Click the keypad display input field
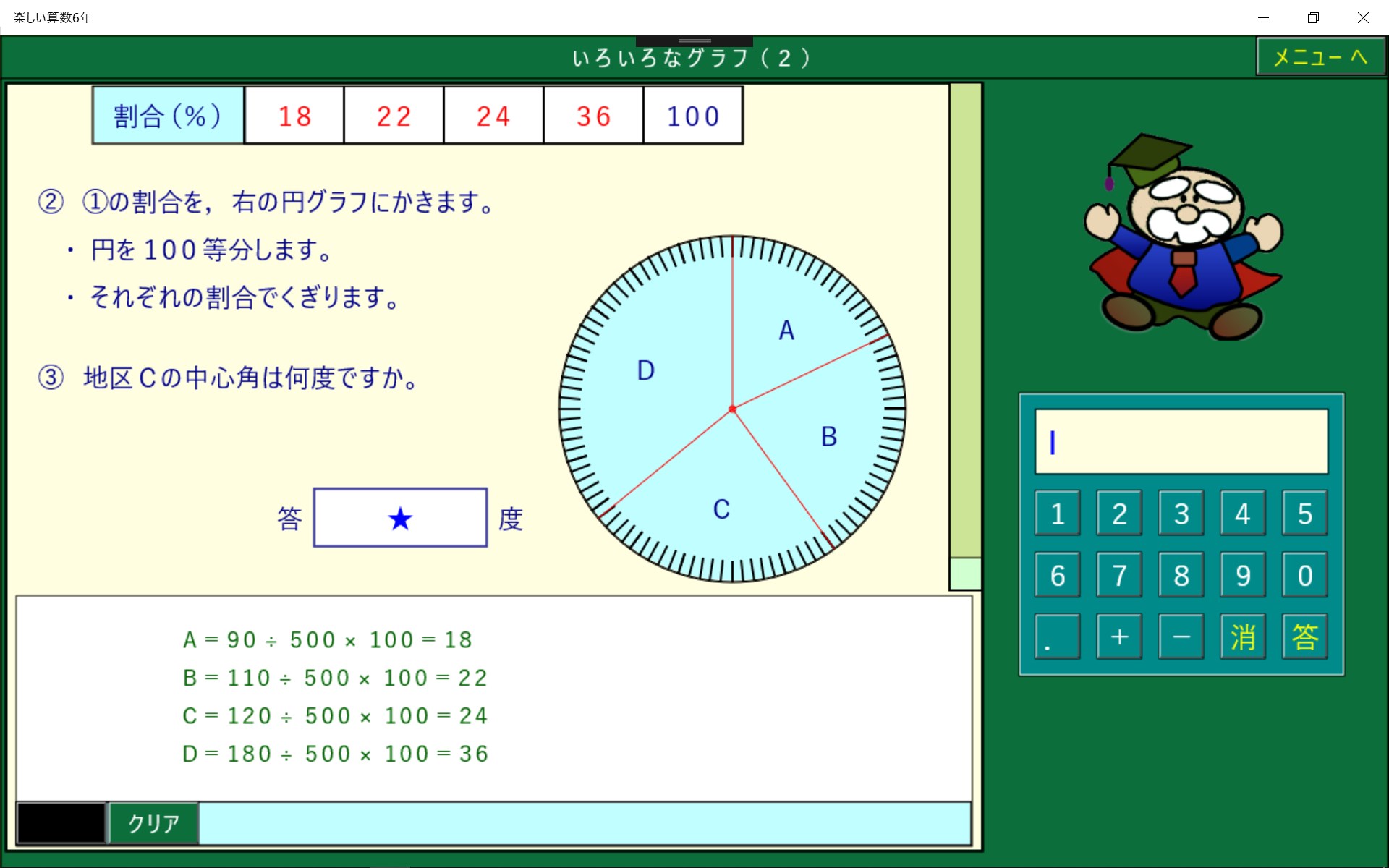 (1181, 442)
